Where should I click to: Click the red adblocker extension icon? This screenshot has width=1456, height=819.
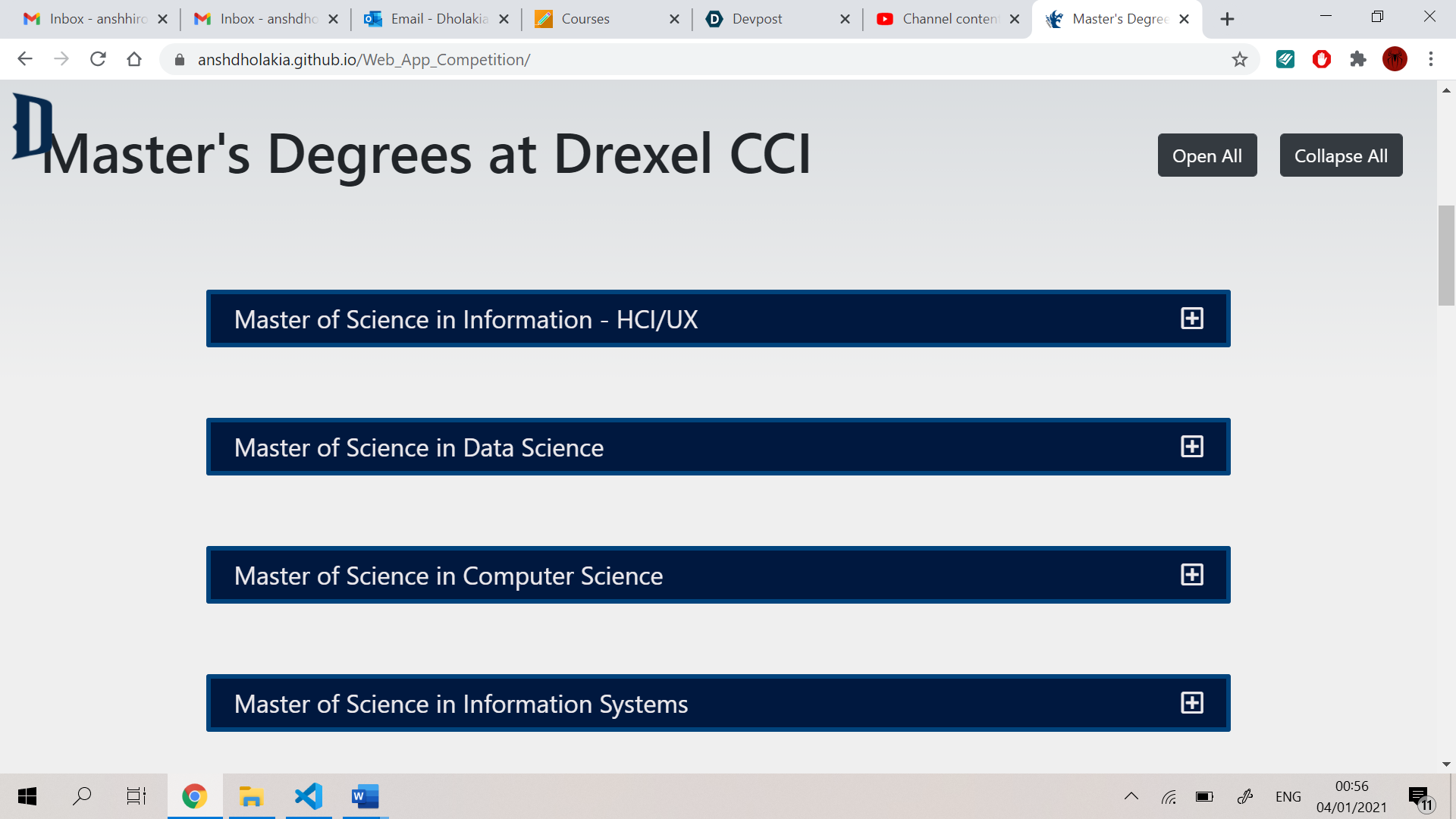[1321, 59]
